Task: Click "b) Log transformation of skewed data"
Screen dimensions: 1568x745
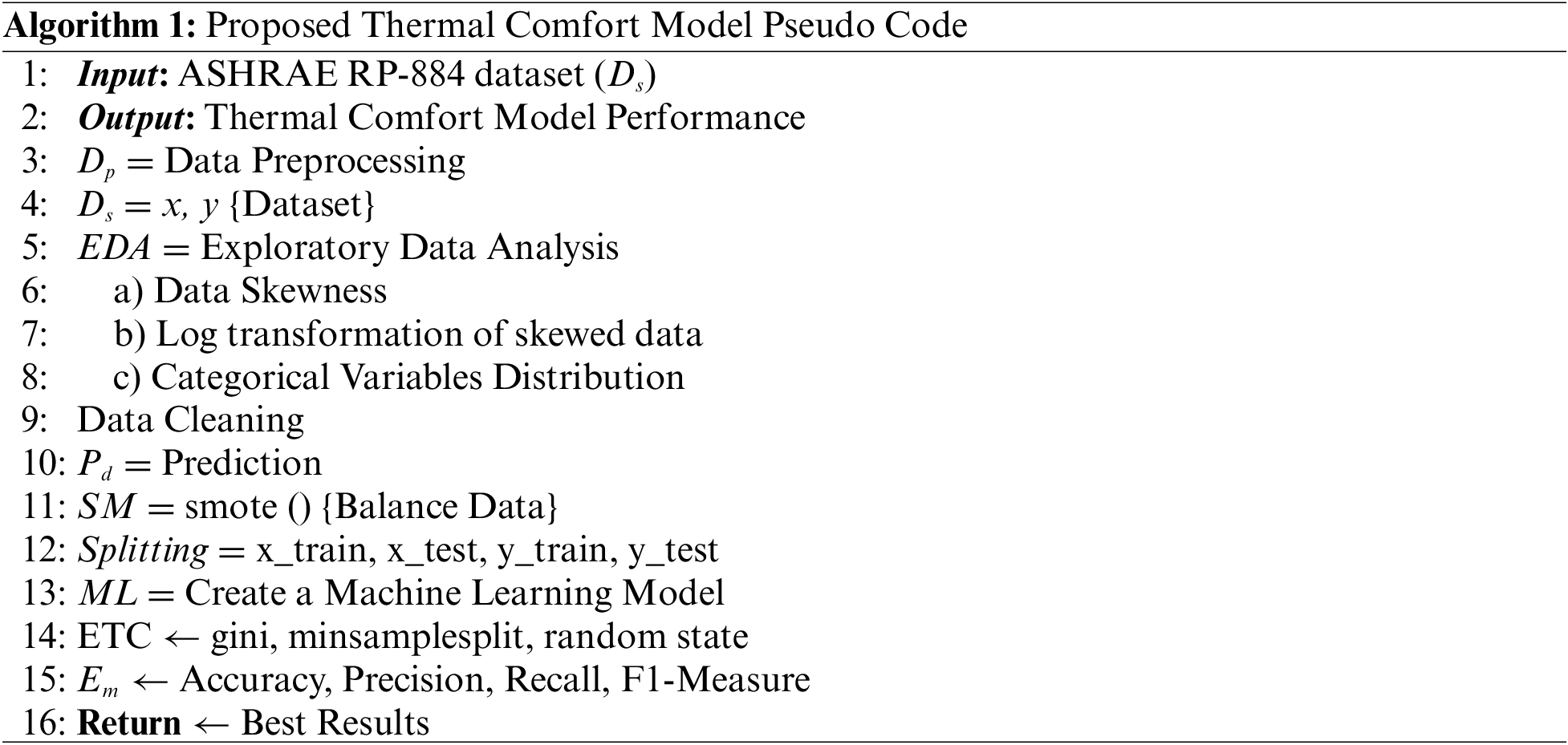Action: click(x=408, y=334)
